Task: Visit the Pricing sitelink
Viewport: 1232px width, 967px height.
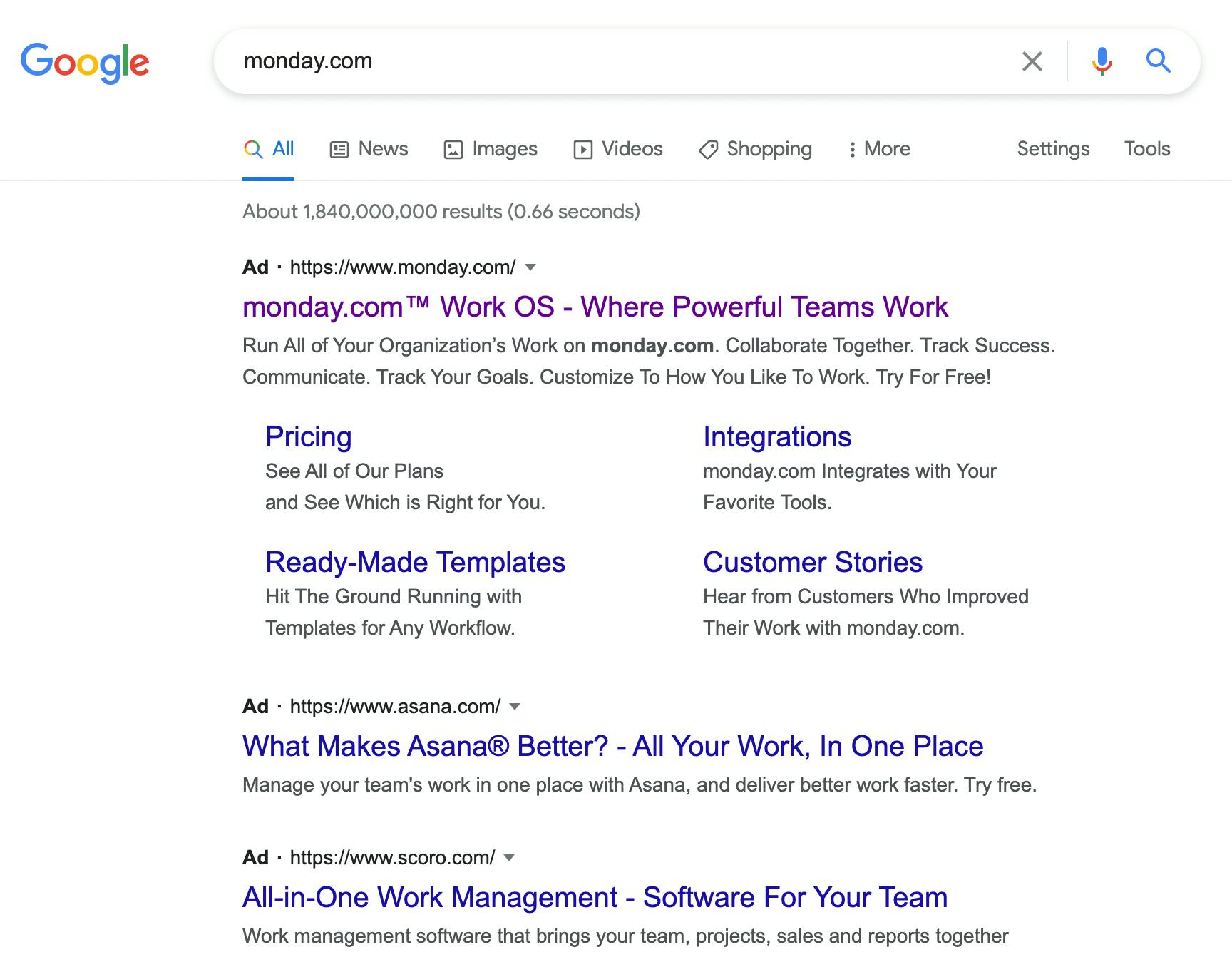Action: 308,437
